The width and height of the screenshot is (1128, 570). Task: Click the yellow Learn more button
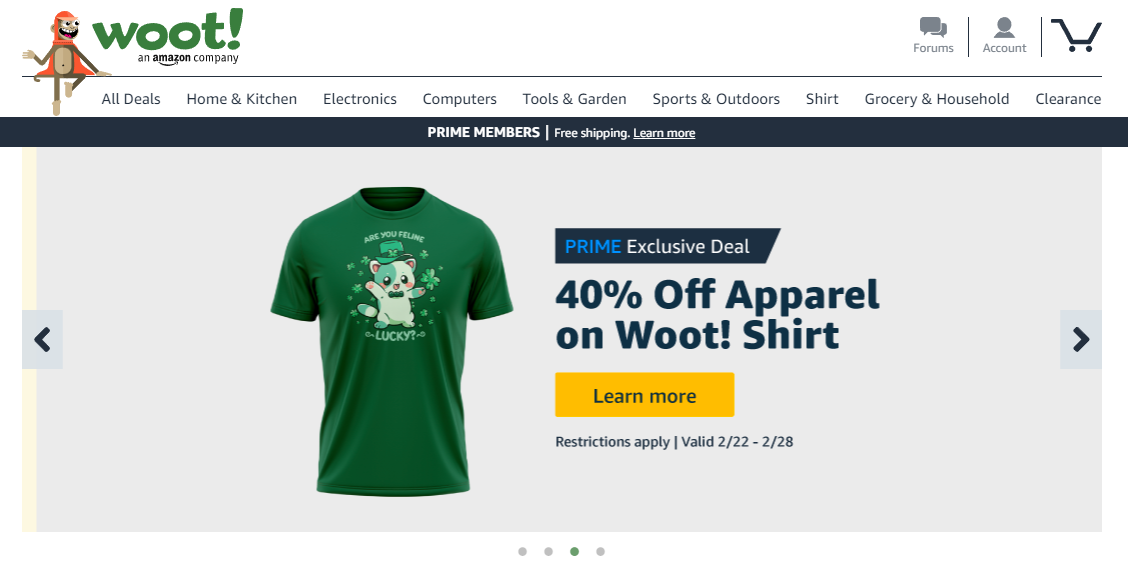click(645, 395)
